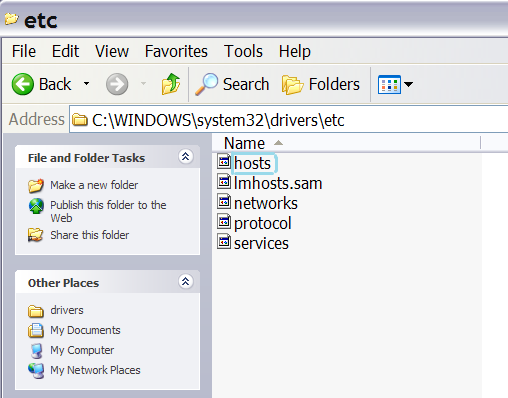Screen dimensions: 508x398
Task: Click the drivers folder icon
Action: click(x=36, y=311)
